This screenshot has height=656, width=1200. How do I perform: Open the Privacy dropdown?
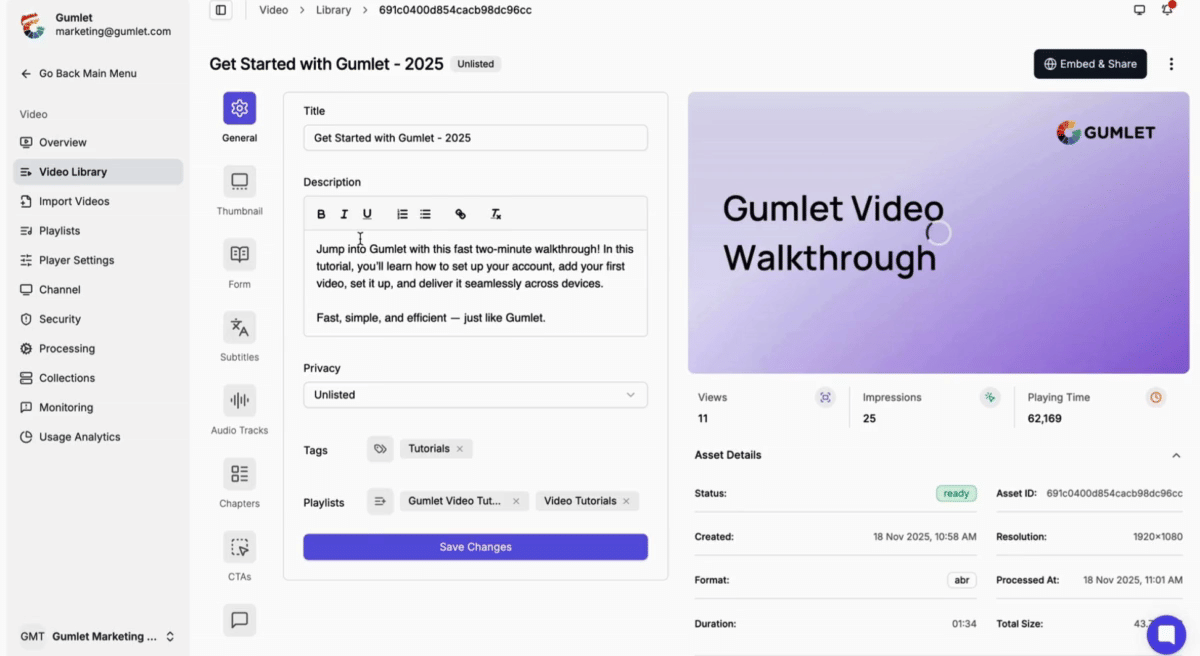pos(475,395)
